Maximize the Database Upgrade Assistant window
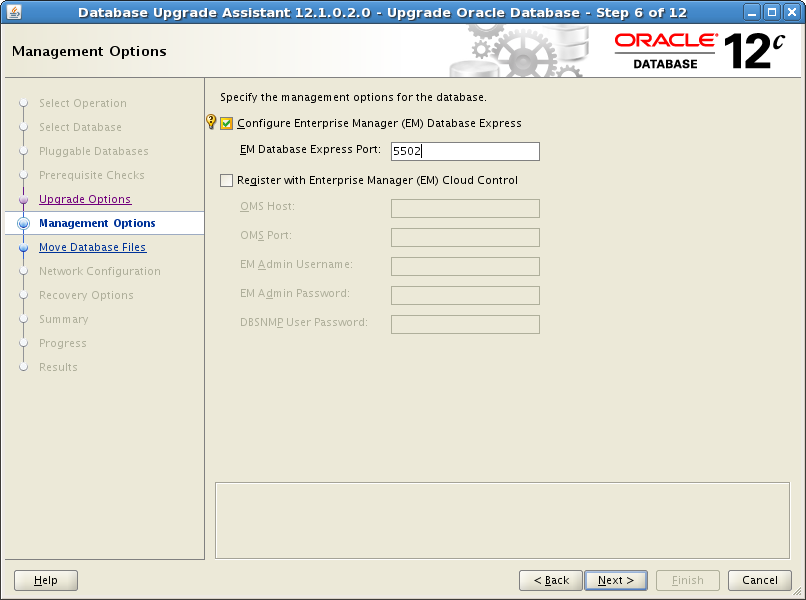The image size is (806, 600). tap(772, 12)
